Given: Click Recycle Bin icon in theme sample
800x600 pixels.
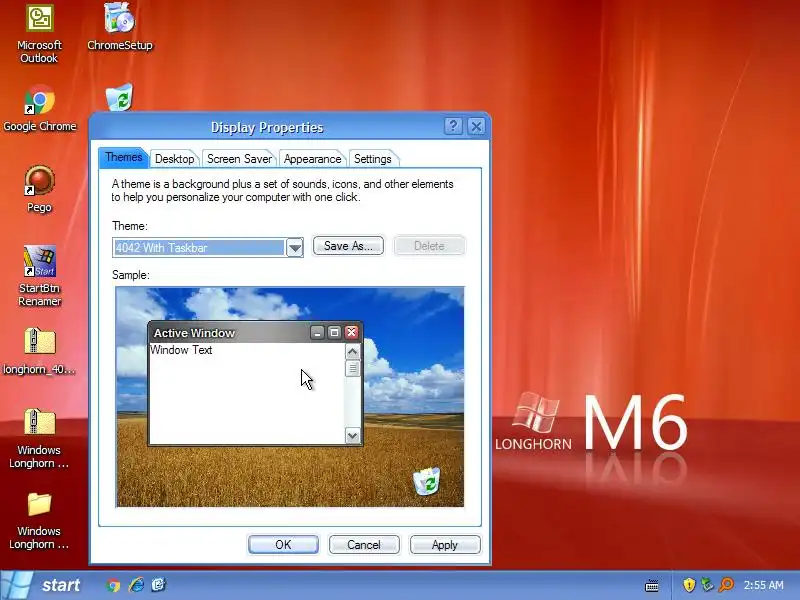Looking at the screenshot, I should 427,481.
